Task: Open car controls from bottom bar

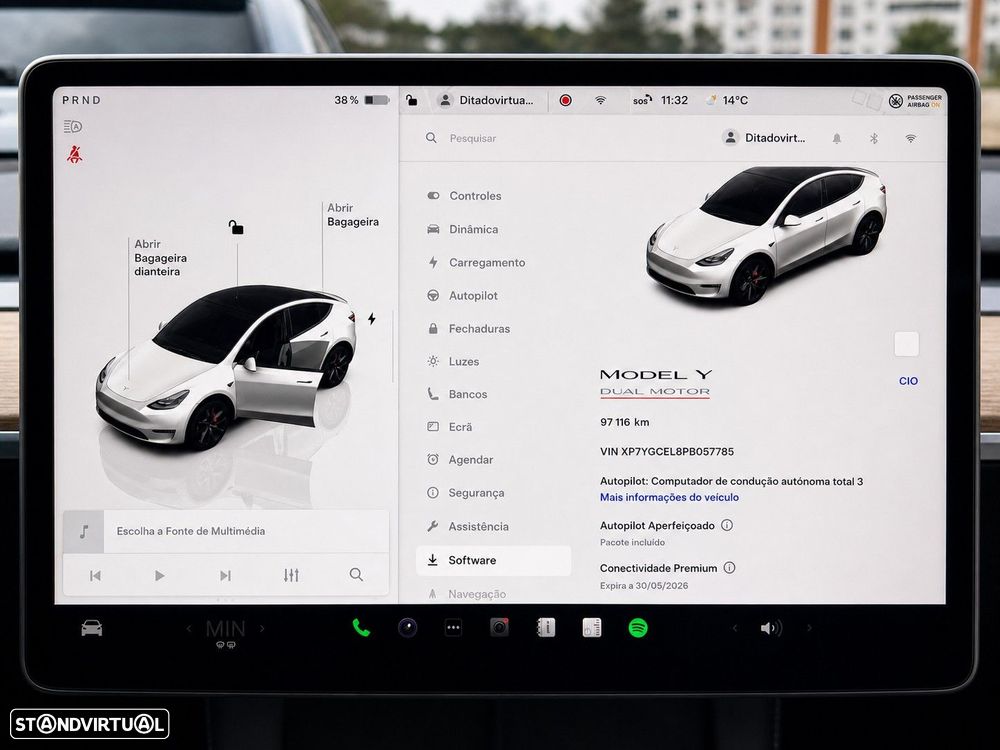Action: 92,628
